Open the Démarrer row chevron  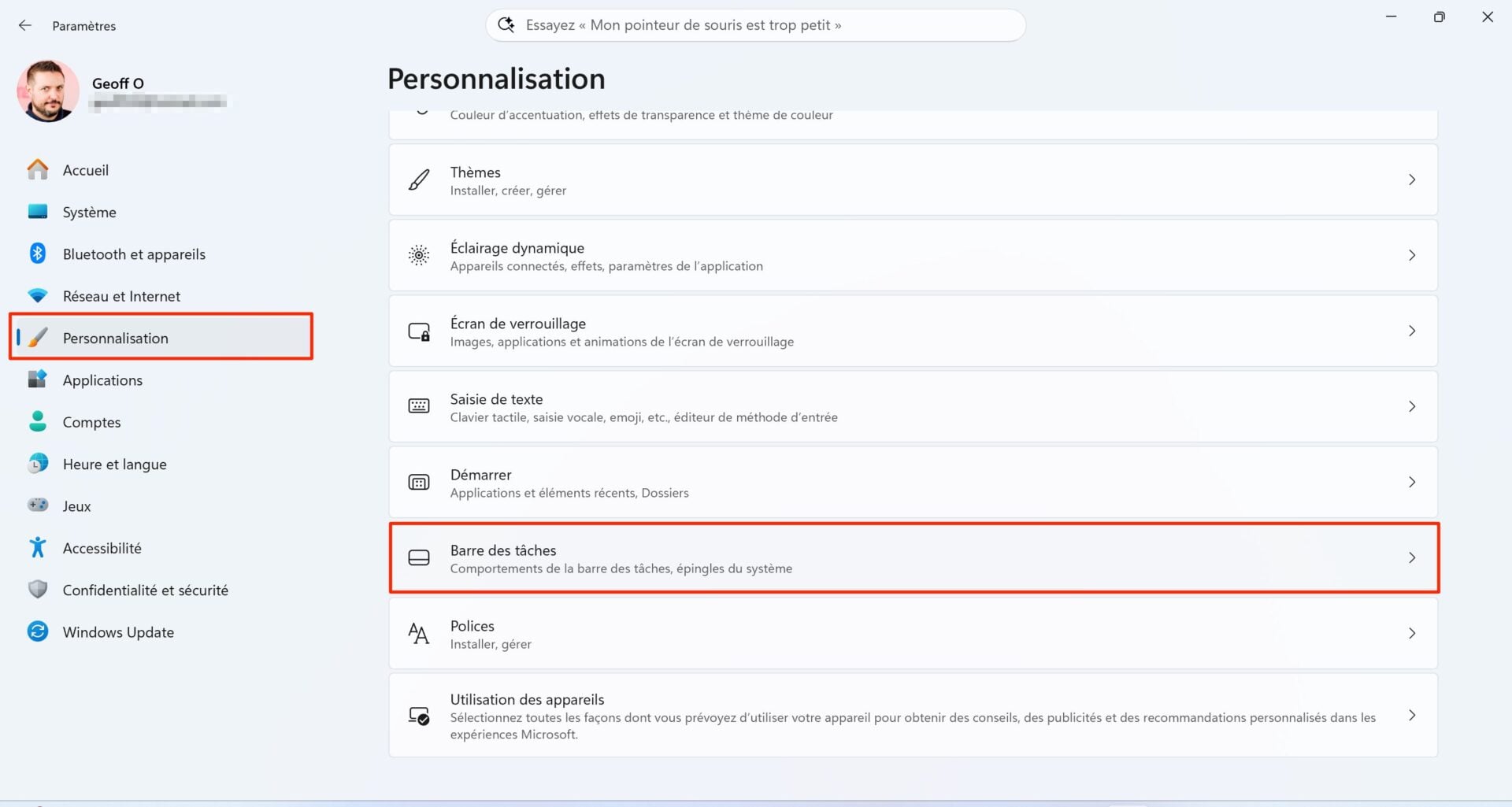[x=1412, y=482]
